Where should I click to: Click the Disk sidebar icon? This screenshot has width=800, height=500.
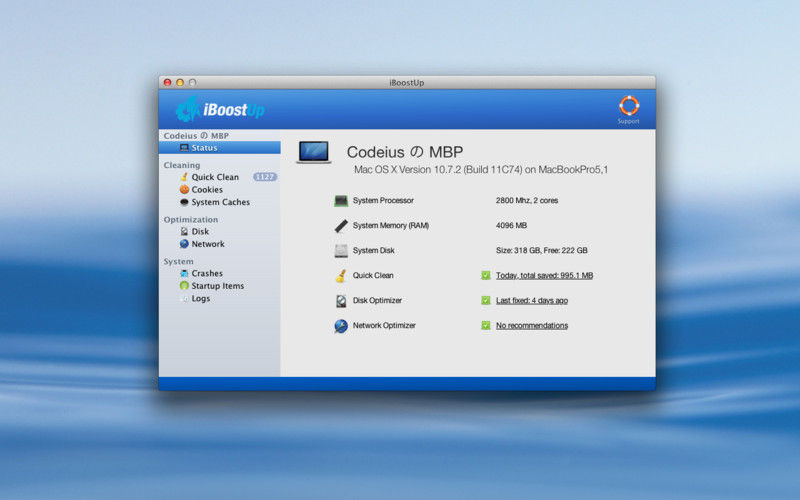tap(184, 231)
